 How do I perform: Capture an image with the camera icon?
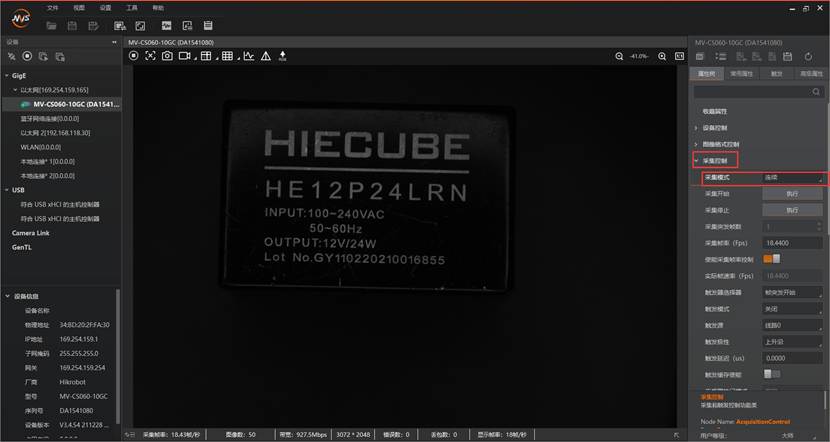pos(167,56)
